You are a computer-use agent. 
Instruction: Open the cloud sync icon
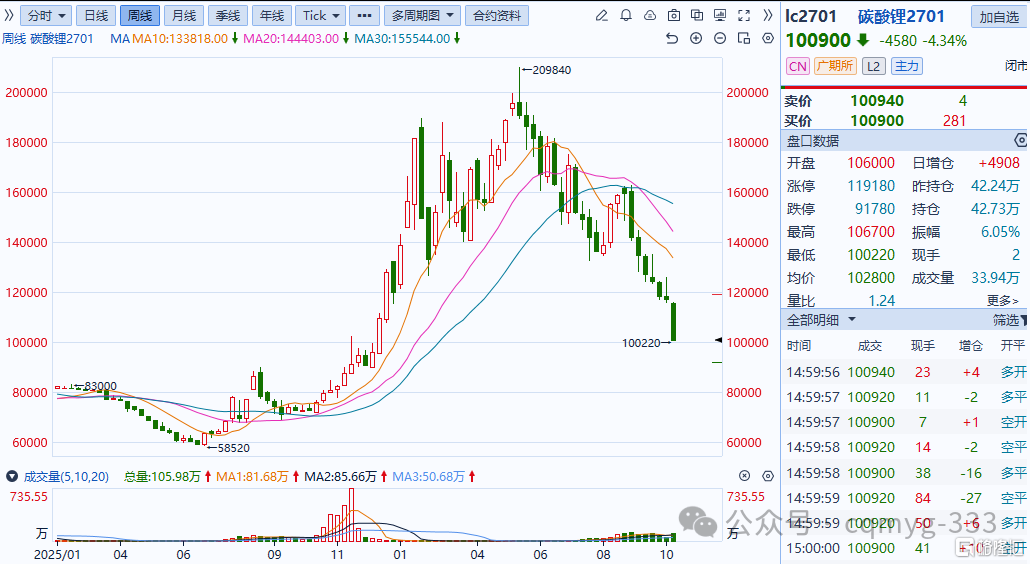coord(650,15)
